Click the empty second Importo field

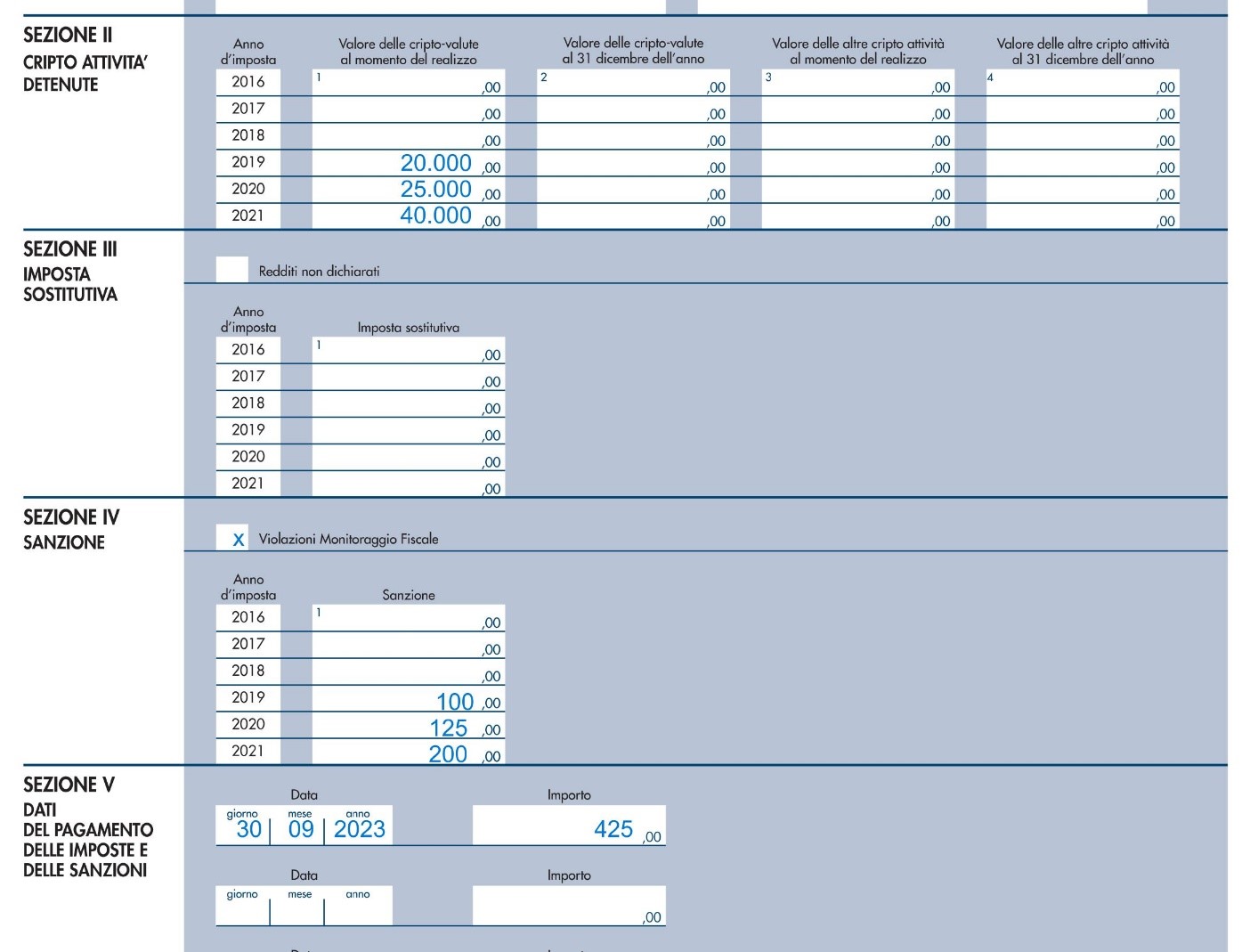[x=569, y=906]
